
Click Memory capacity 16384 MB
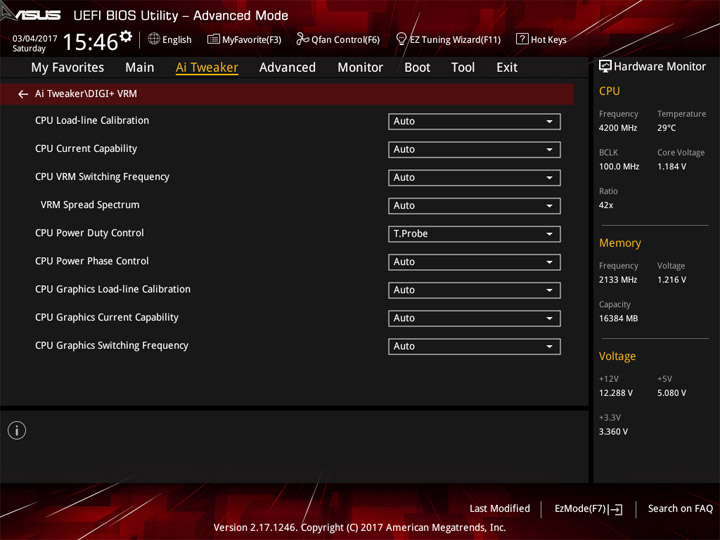pyautogui.click(x=618, y=319)
